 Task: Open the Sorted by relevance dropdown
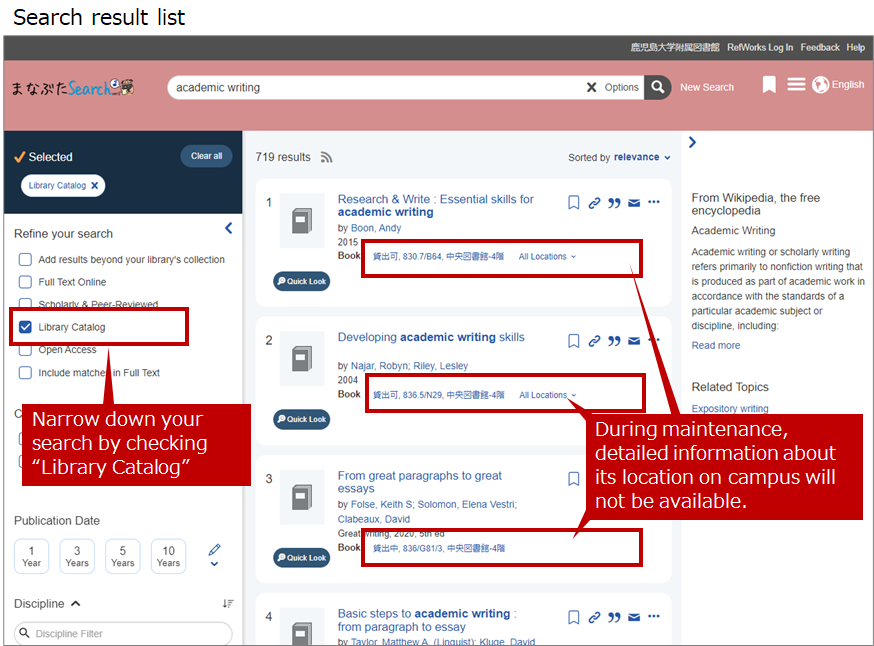[641, 157]
